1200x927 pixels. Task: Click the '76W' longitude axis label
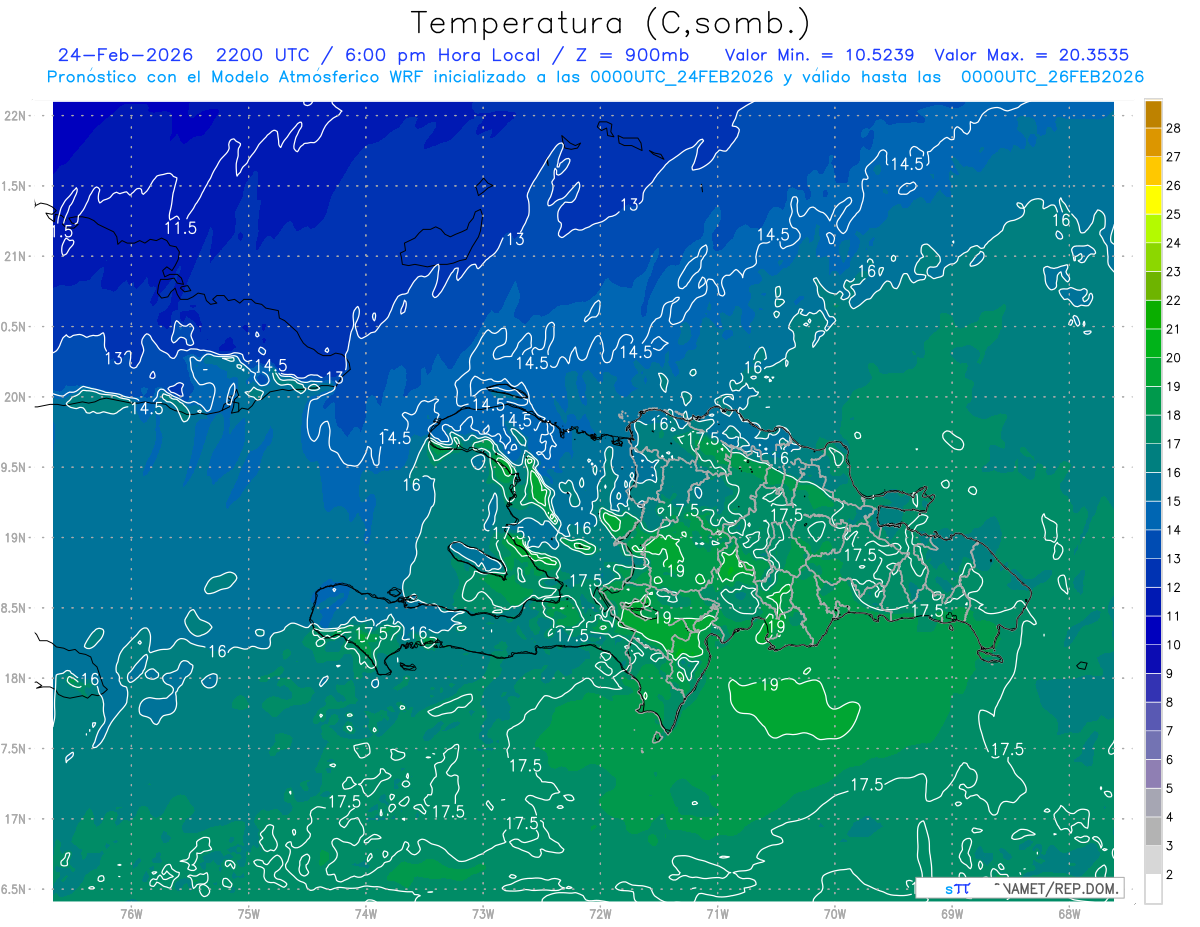131,913
